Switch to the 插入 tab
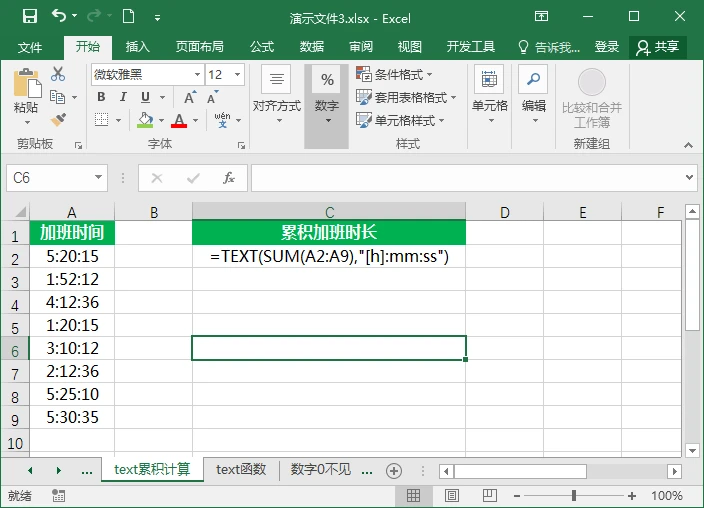 tap(137, 47)
